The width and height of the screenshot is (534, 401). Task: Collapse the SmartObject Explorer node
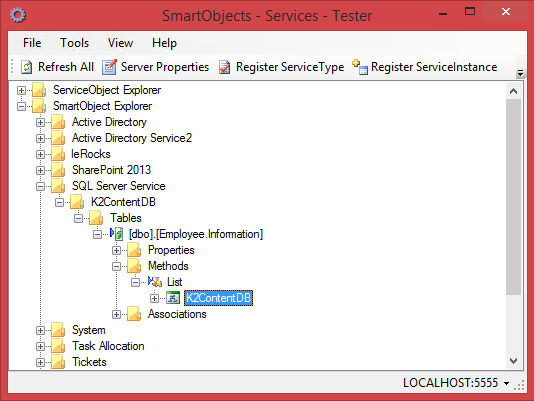(21, 106)
